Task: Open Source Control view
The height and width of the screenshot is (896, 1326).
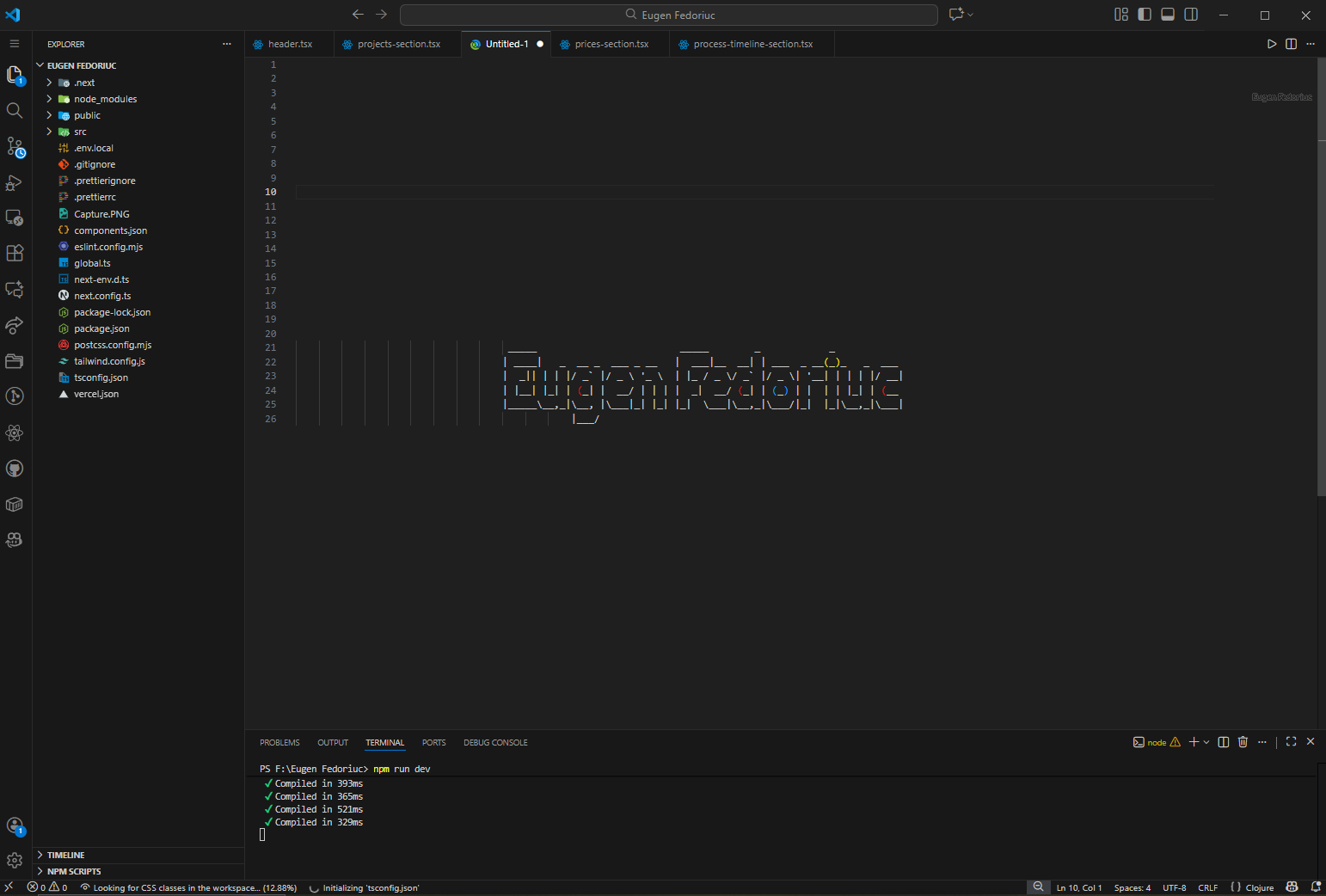Action: (15, 147)
